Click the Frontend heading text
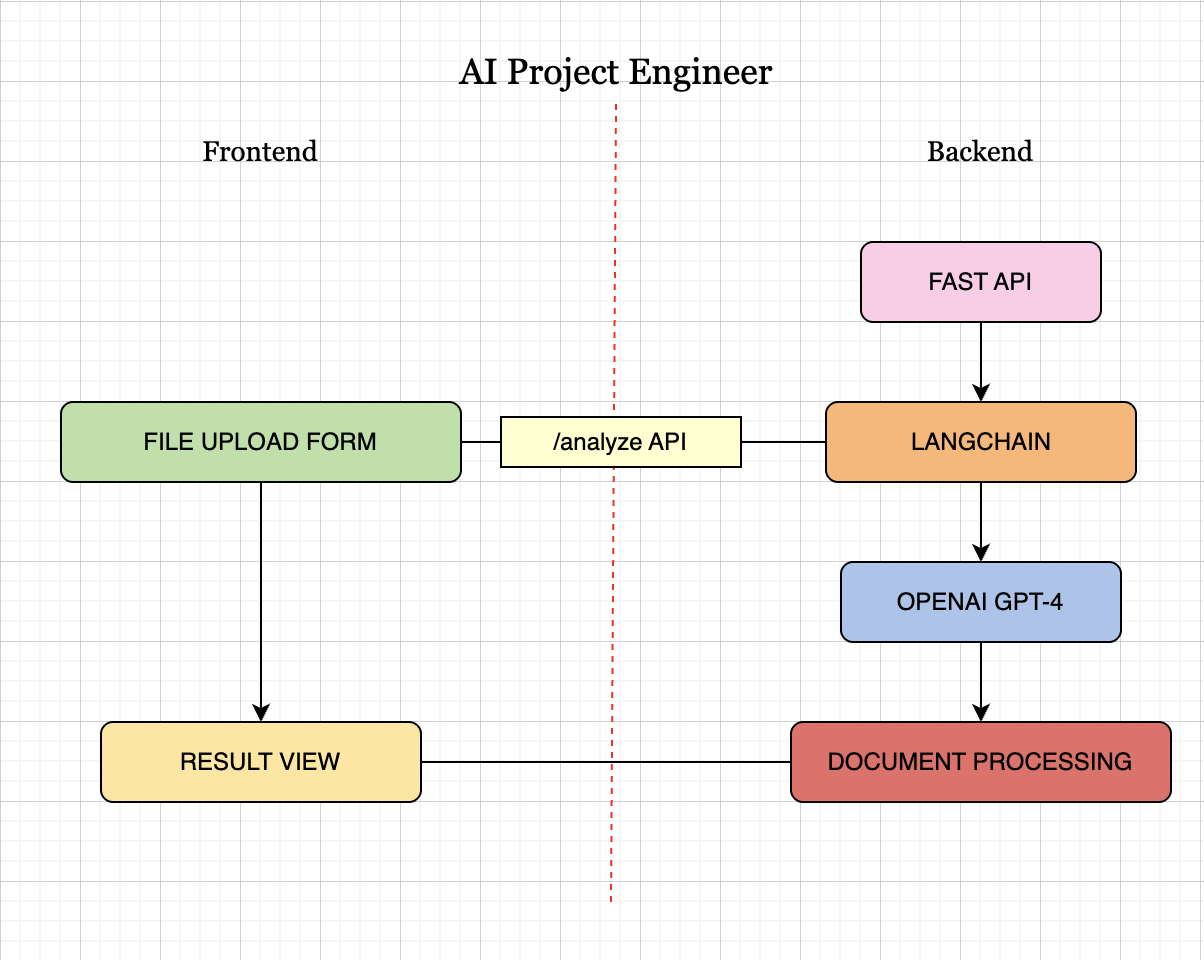The image size is (1204, 960). pyautogui.click(x=260, y=152)
